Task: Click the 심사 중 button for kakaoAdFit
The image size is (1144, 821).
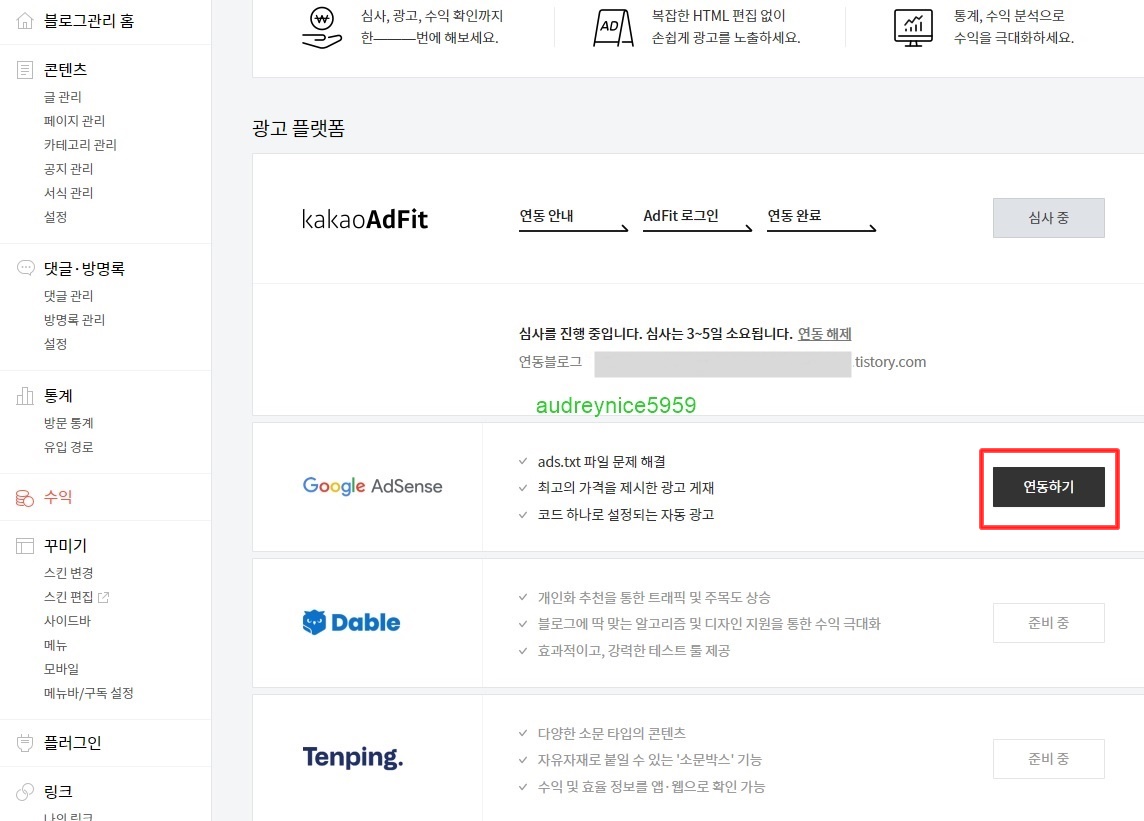Action: (x=1048, y=217)
